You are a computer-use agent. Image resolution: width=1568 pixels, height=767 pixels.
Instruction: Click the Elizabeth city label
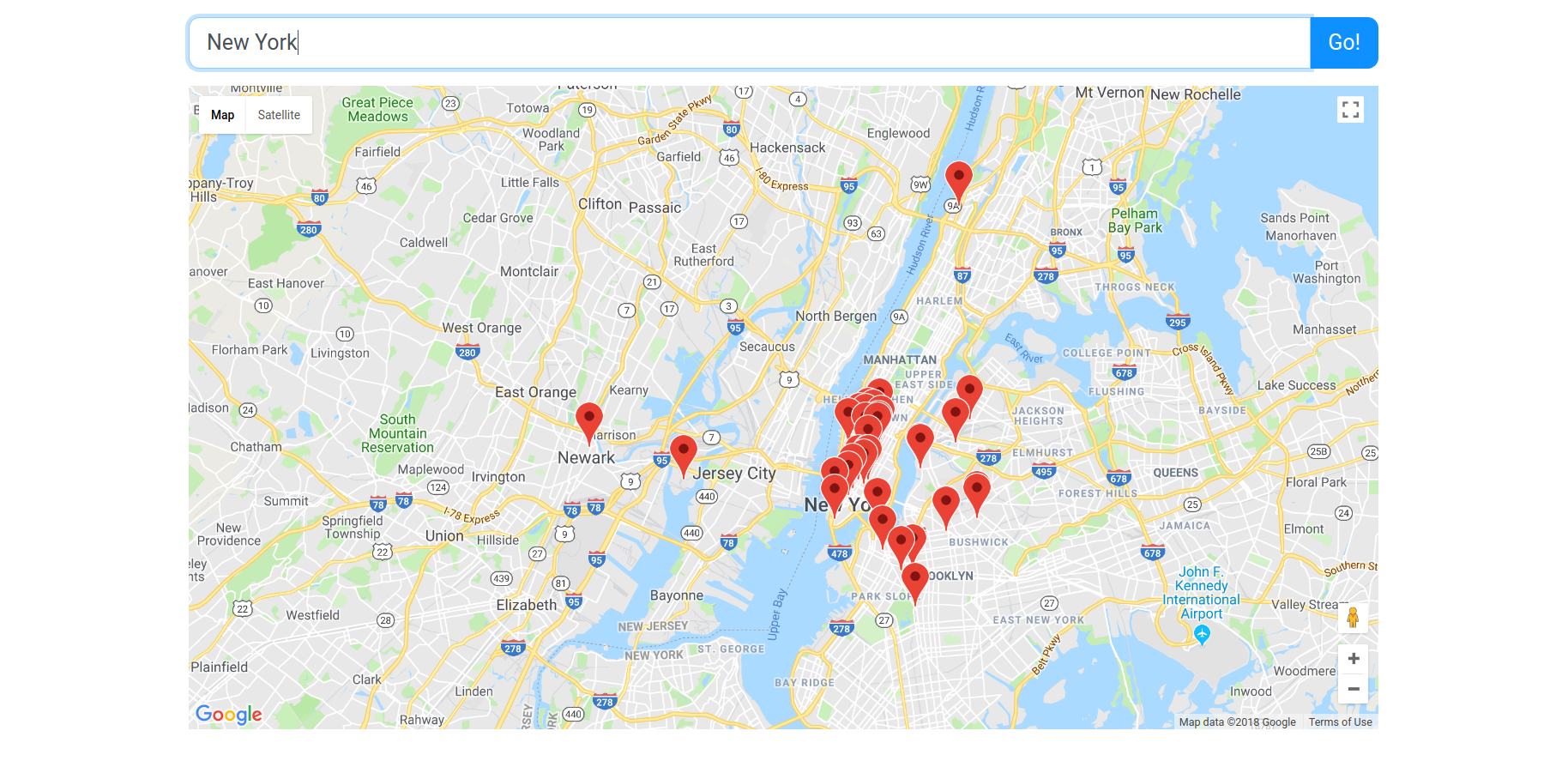pos(527,605)
